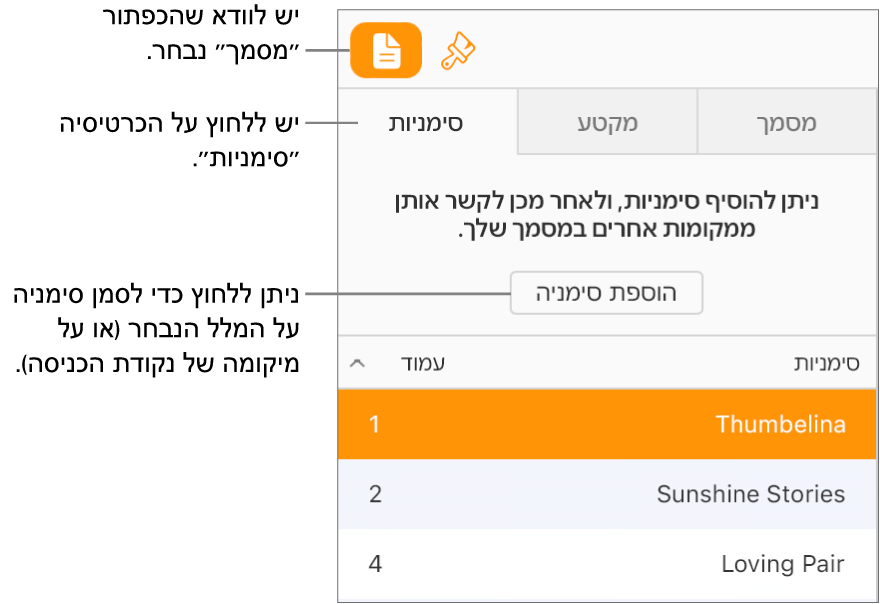Click the הוספת סימניה button
This screenshot has width=880, height=604.
606,292
